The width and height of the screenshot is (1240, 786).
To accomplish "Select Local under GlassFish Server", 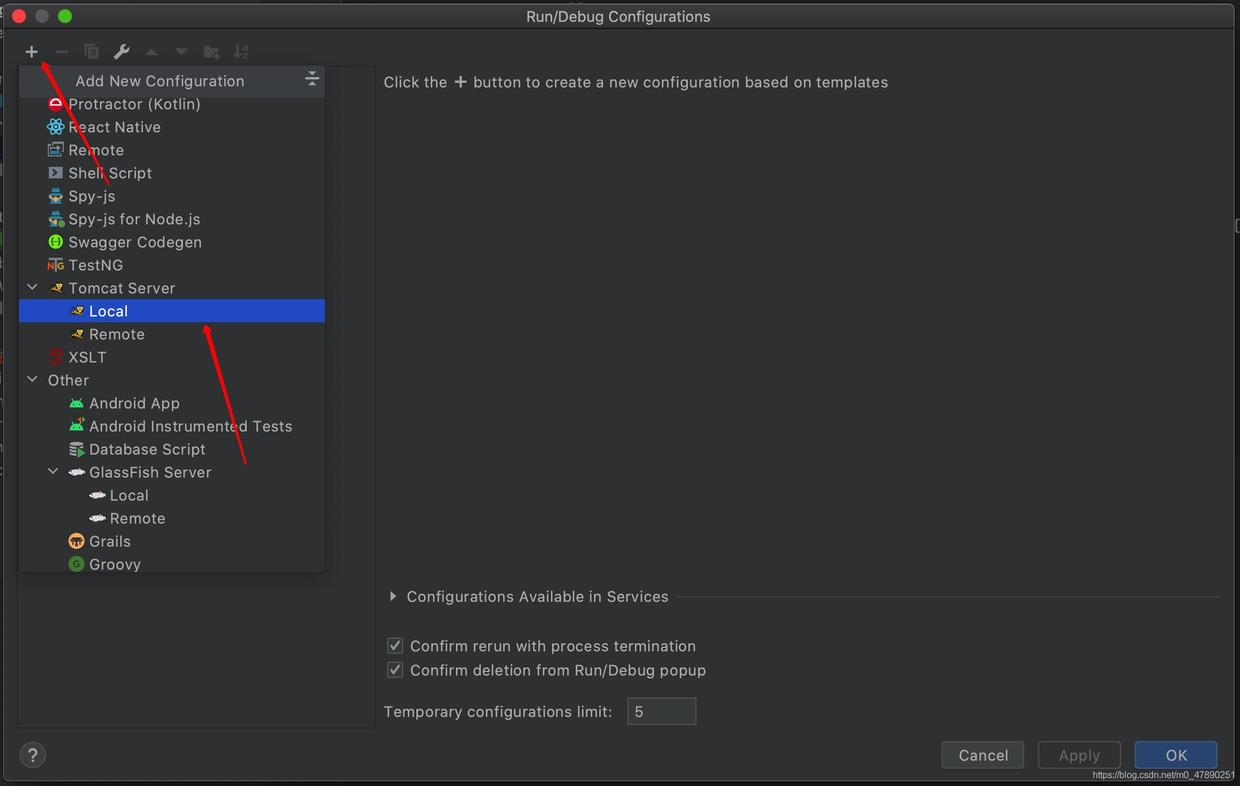I will tap(172, 495).
